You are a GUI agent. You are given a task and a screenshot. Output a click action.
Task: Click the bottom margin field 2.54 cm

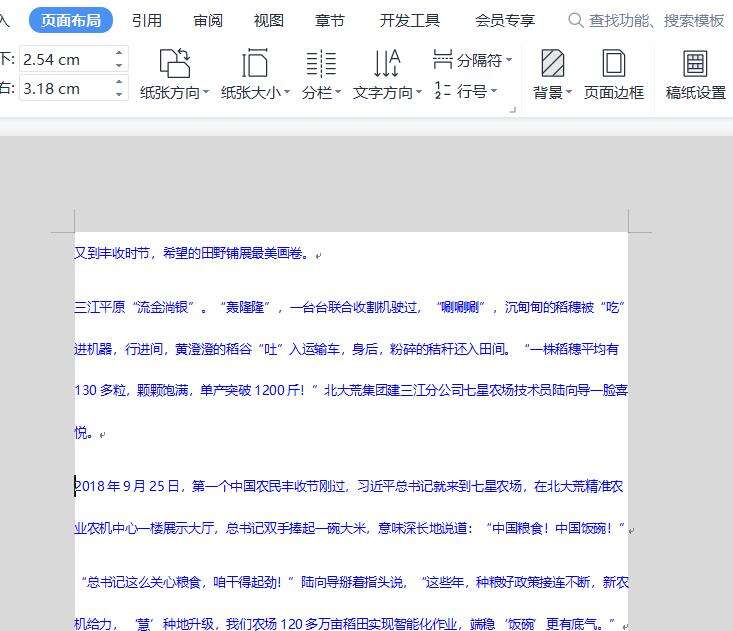coord(65,59)
